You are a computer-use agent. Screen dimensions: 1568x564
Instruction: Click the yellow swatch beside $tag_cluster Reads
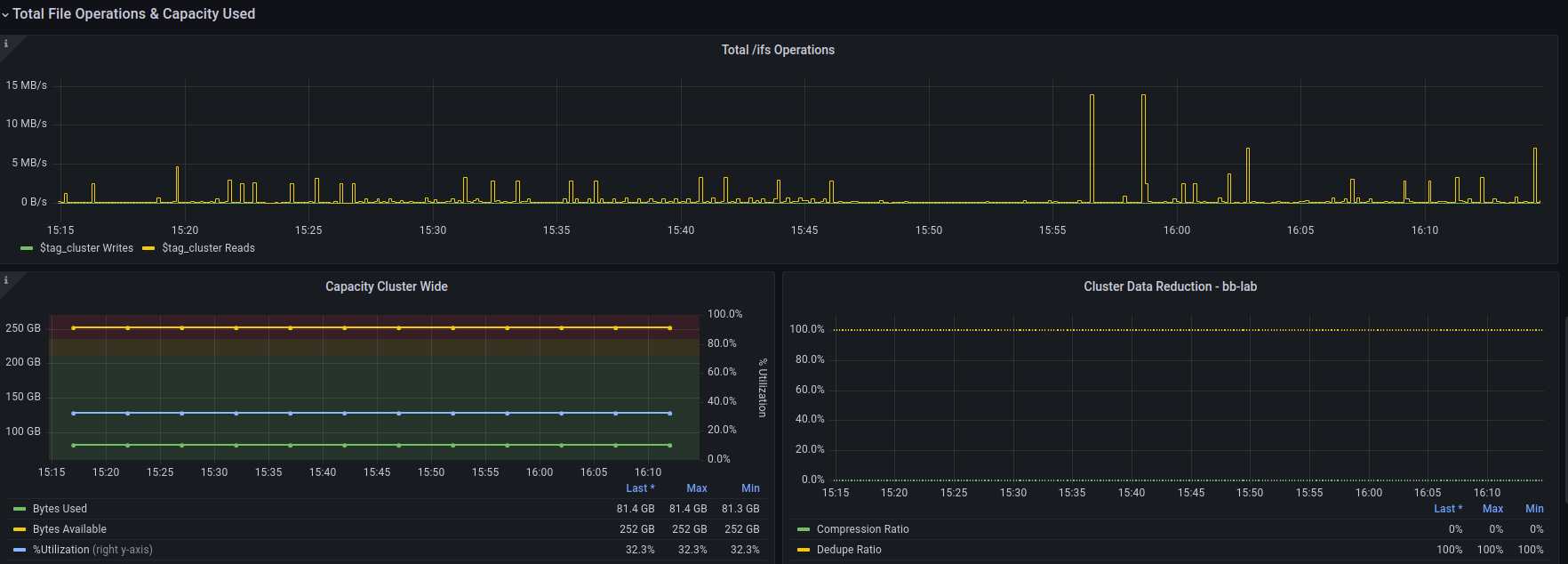click(148, 248)
